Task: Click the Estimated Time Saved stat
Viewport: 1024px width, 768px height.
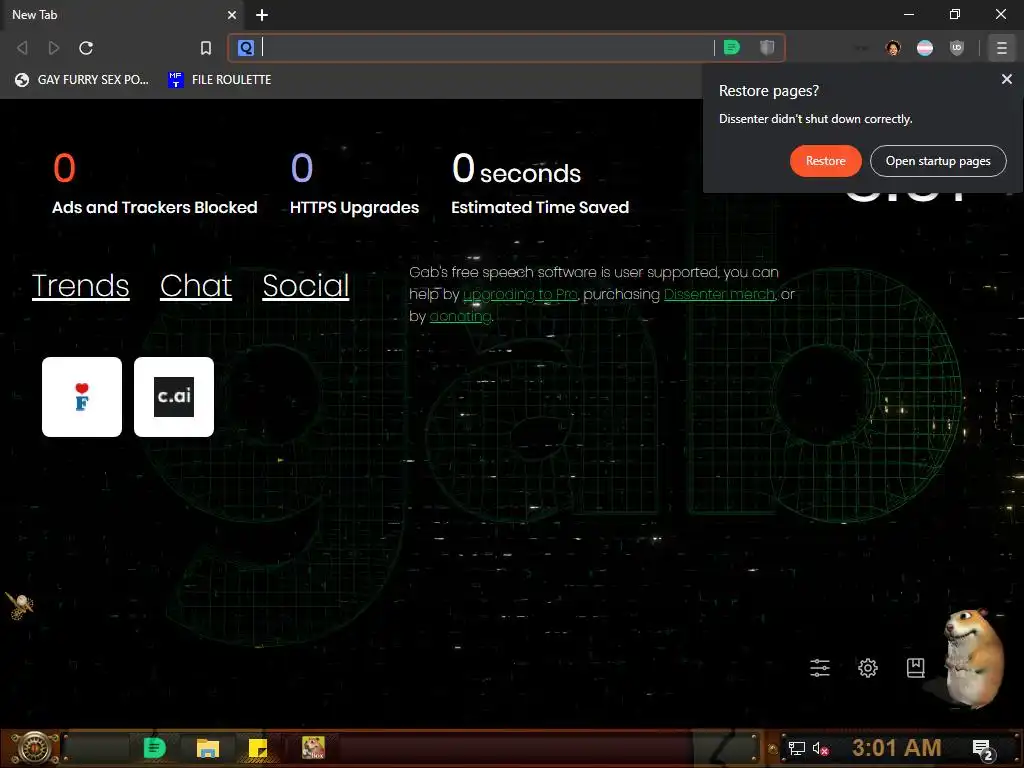Action: (x=540, y=184)
